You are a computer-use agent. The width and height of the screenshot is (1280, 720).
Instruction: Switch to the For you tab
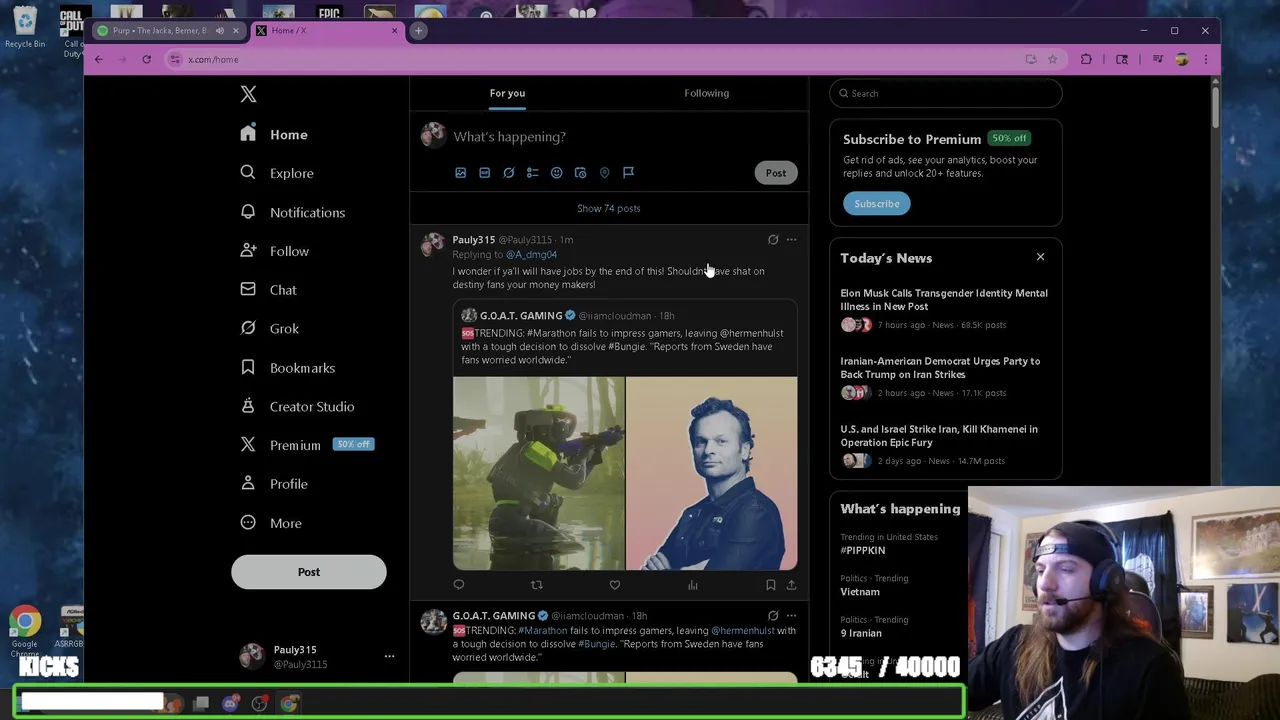coord(507,93)
